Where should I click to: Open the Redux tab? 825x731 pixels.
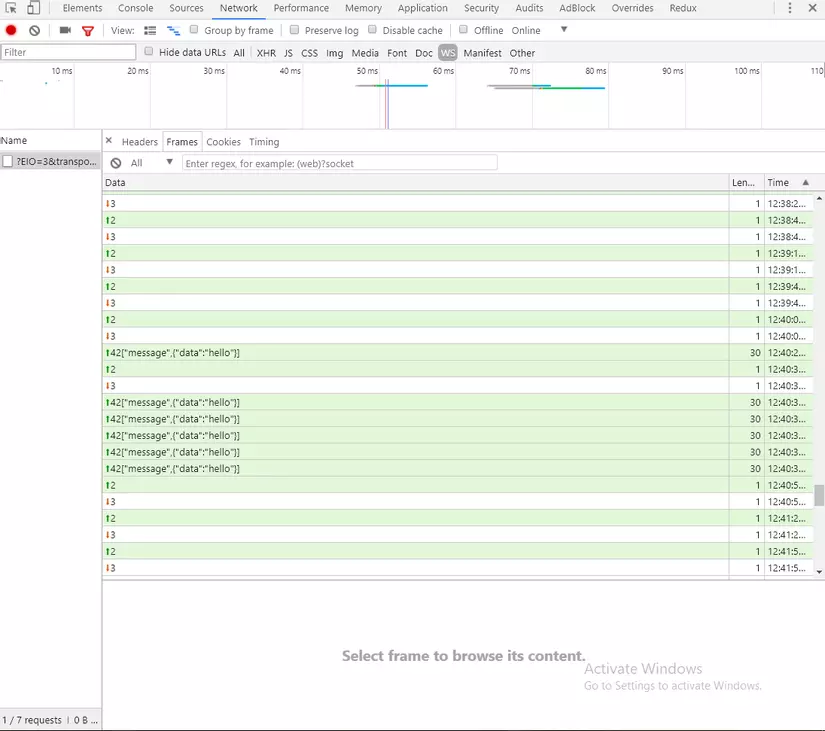pos(683,8)
